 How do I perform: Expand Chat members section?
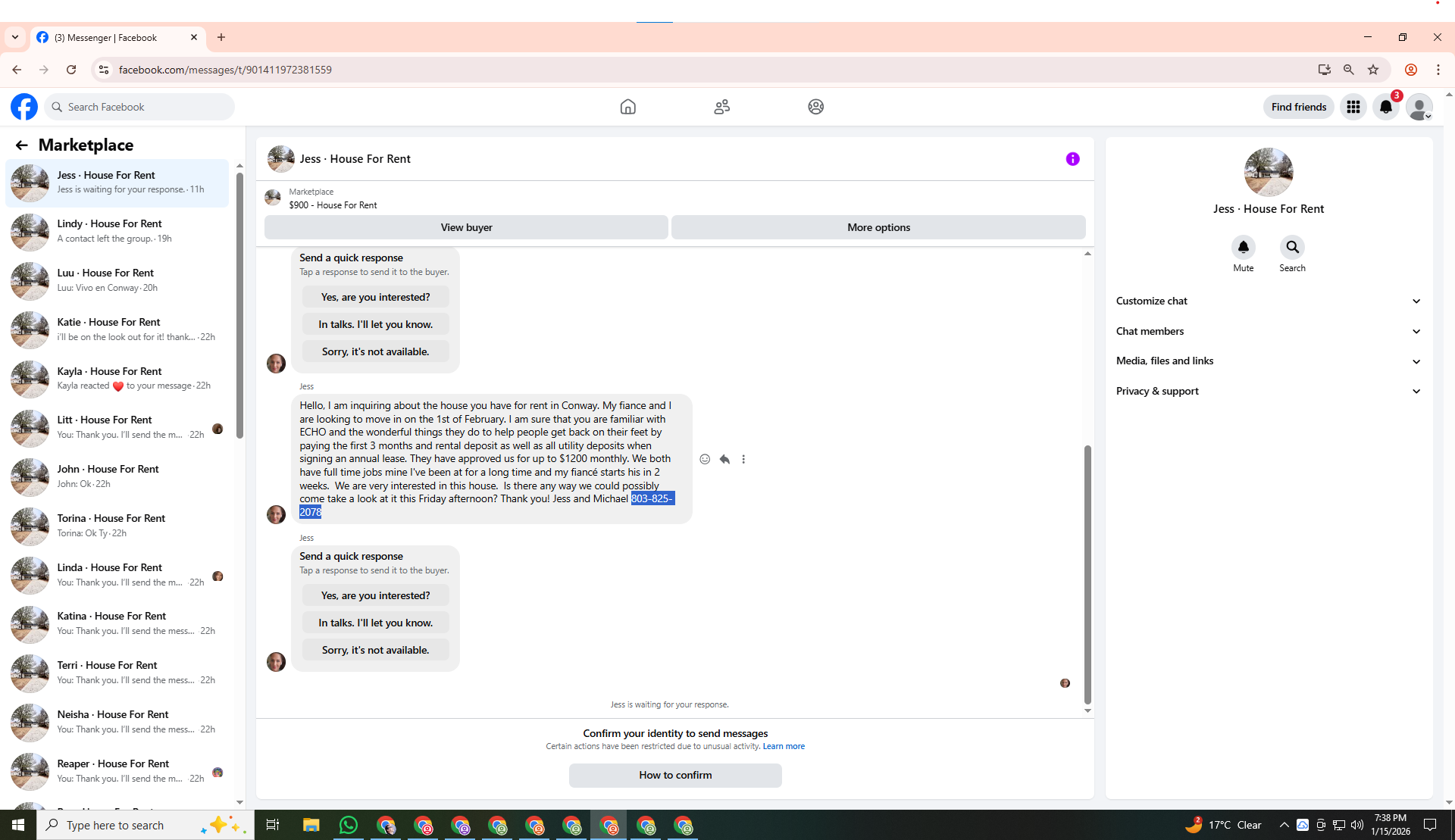click(1268, 331)
